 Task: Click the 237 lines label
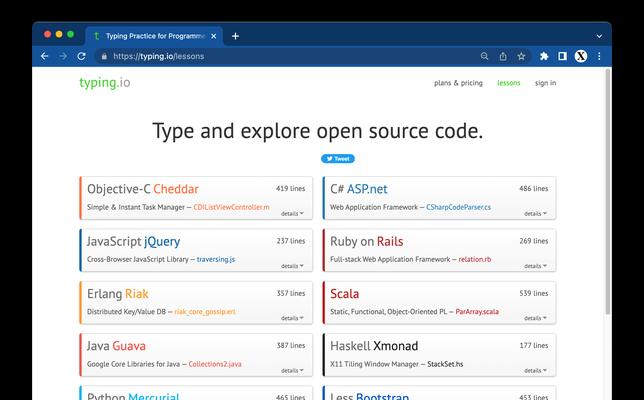(290, 241)
